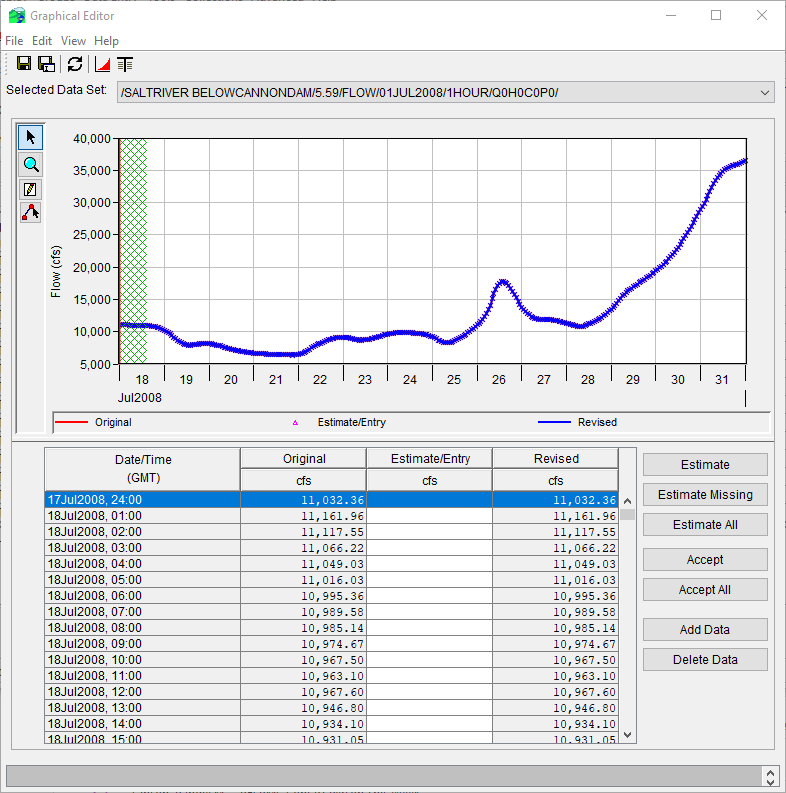Image resolution: width=786 pixels, height=793 pixels.
Task: Click the Estimate All button
Action: pyautogui.click(x=705, y=525)
